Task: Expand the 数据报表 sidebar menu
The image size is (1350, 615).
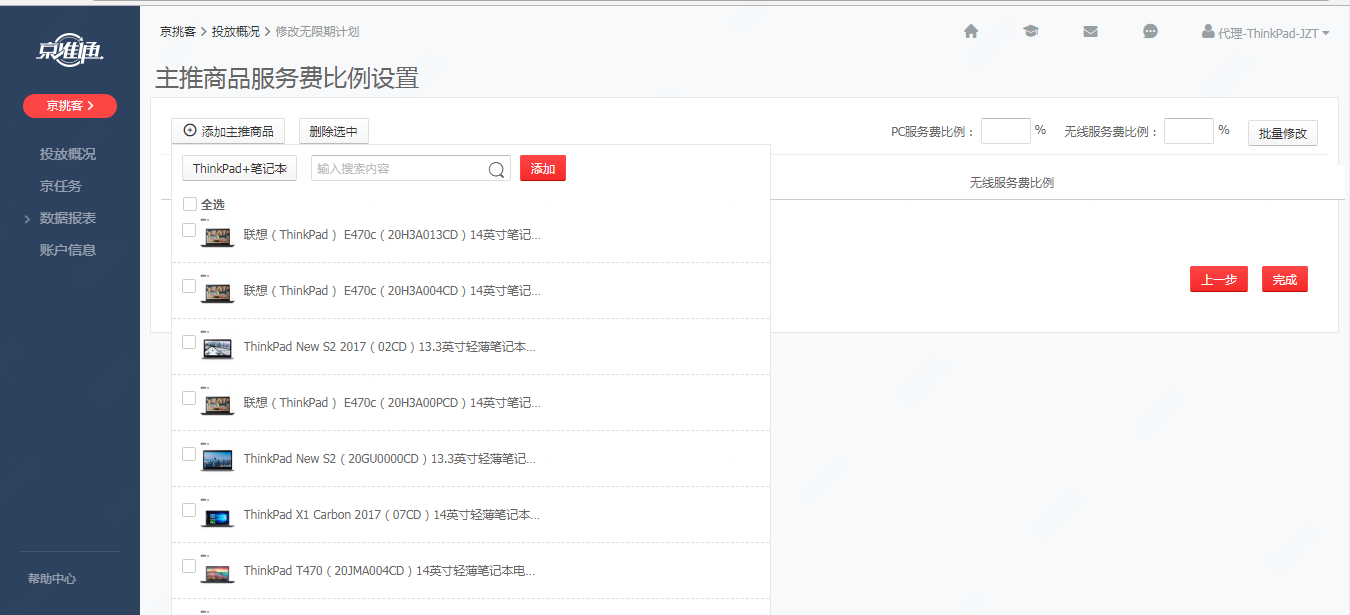Action: point(68,218)
